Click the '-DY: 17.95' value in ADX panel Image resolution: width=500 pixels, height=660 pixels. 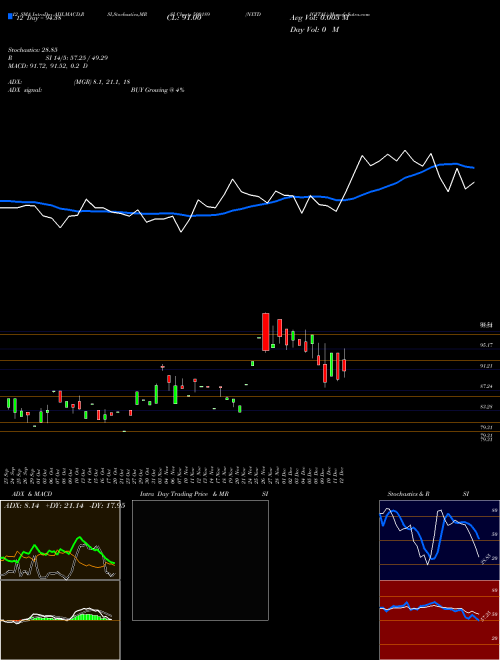point(106,506)
